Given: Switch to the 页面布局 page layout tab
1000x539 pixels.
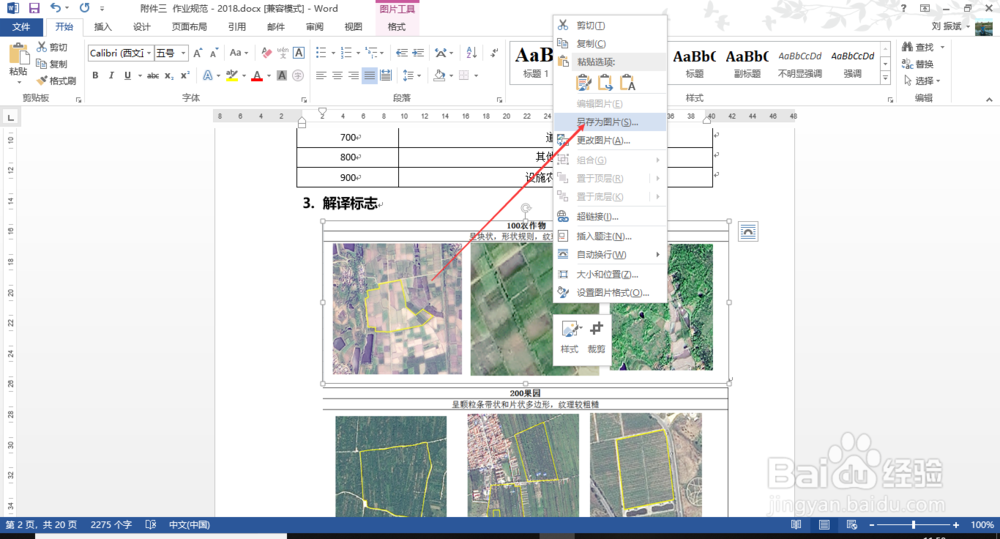Looking at the screenshot, I should 189,27.
